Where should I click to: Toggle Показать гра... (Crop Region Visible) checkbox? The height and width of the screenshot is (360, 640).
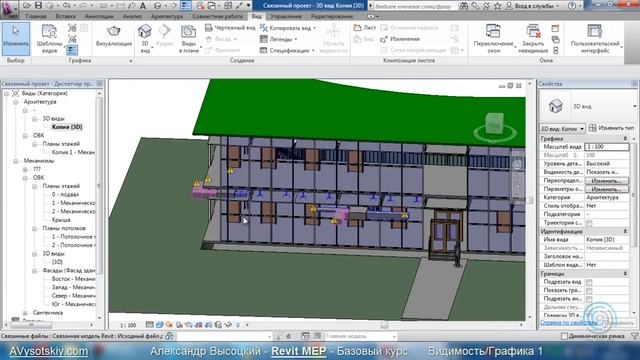(589, 291)
